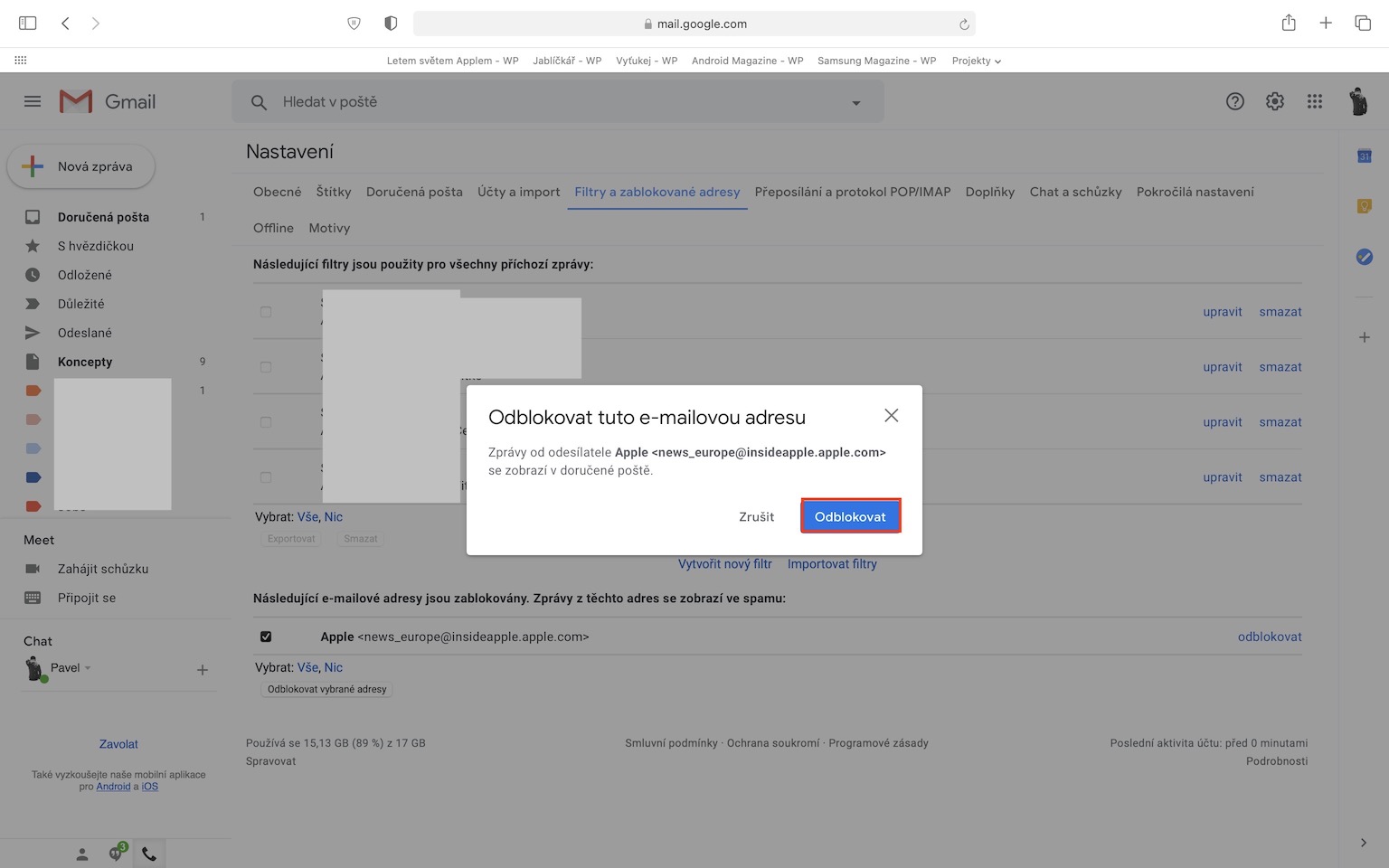Open the Chat a schůzky tab

pyautogui.click(x=1076, y=192)
